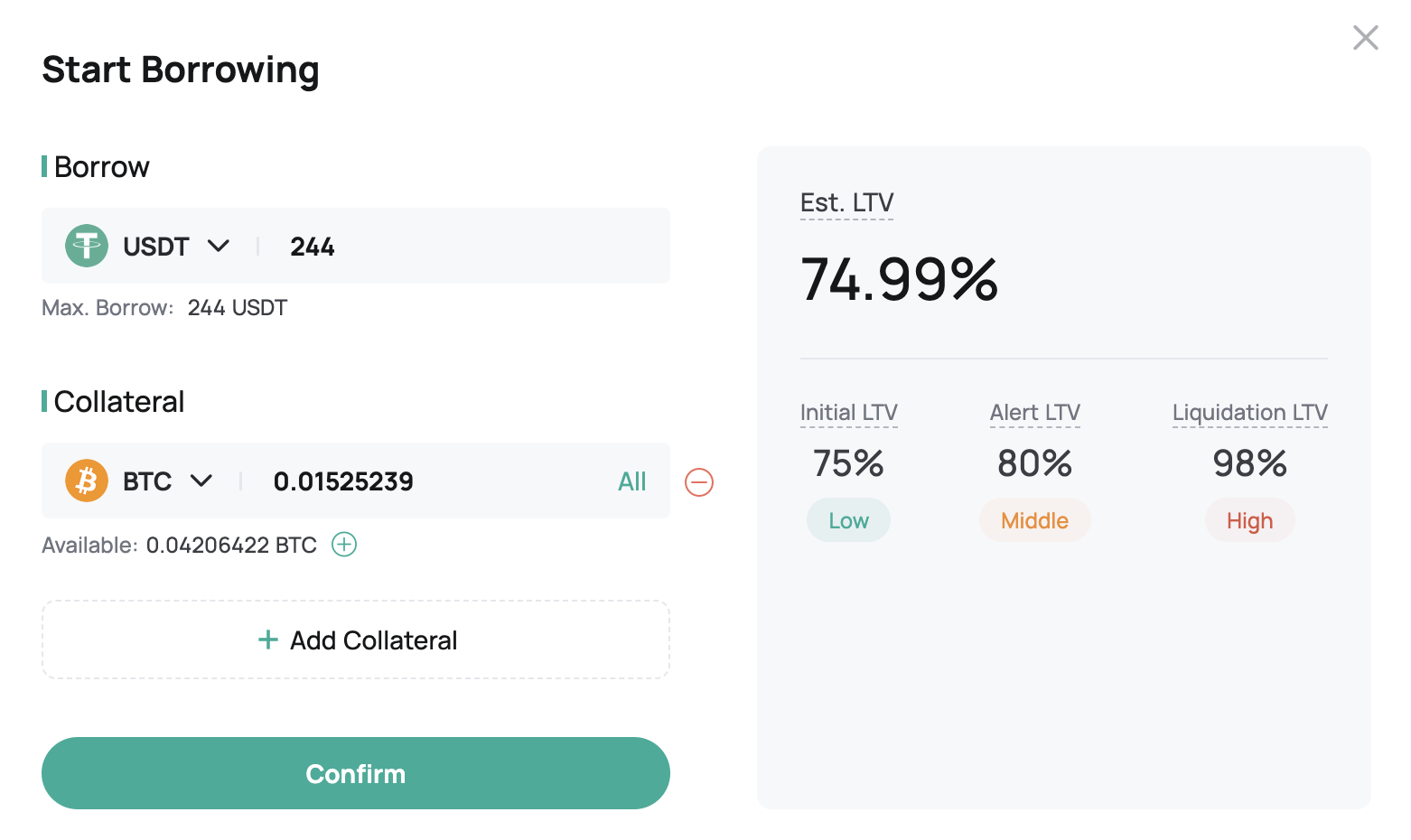Viewport: 1411px width, 840px height.
Task: Expand the USDT borrow currency dropdown
Action: tap(219, 246)
